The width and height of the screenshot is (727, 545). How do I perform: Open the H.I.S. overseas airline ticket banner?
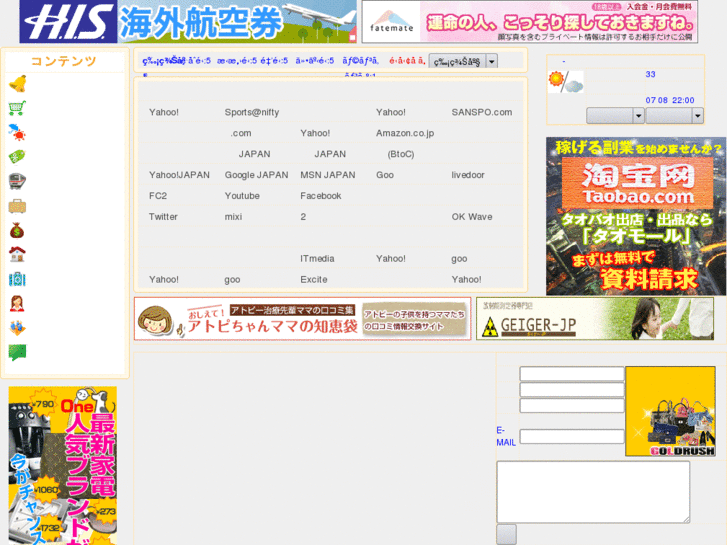pos(188,22)
